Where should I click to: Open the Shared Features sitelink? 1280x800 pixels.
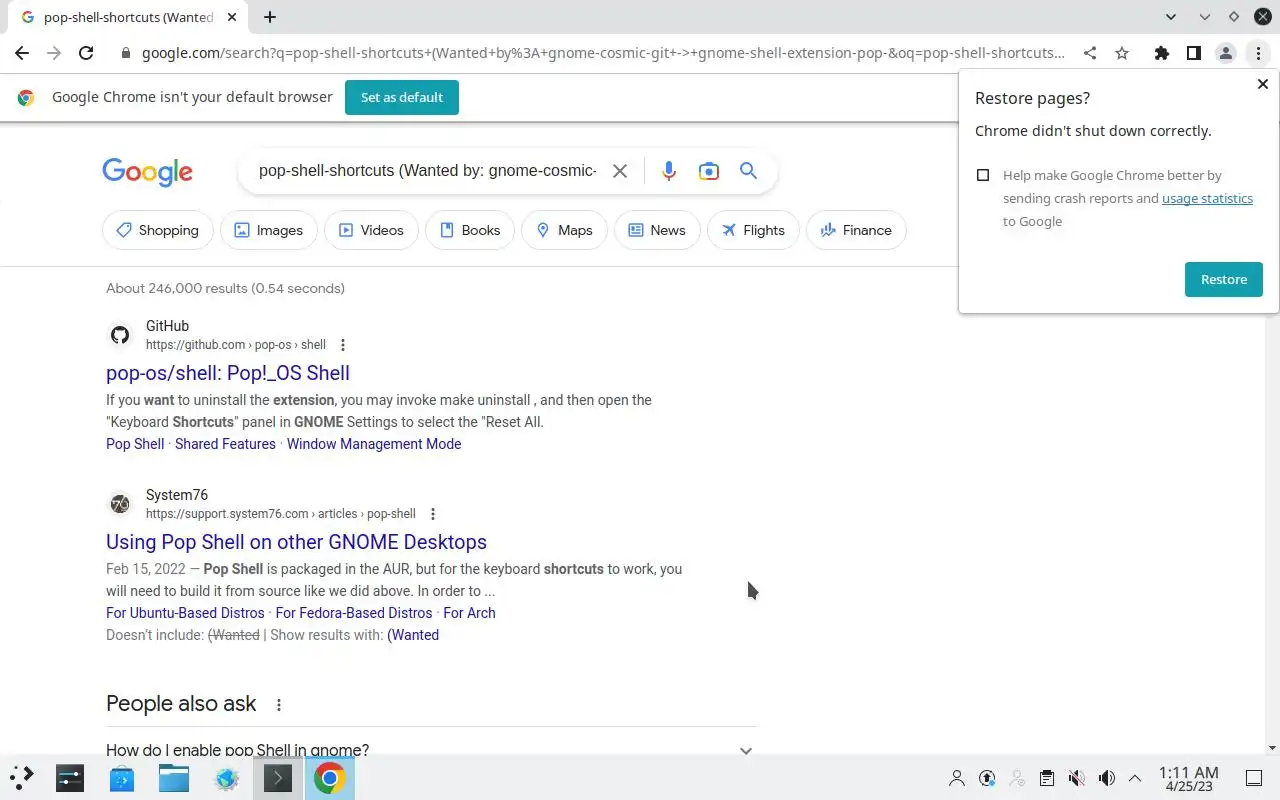click(225, 444)
